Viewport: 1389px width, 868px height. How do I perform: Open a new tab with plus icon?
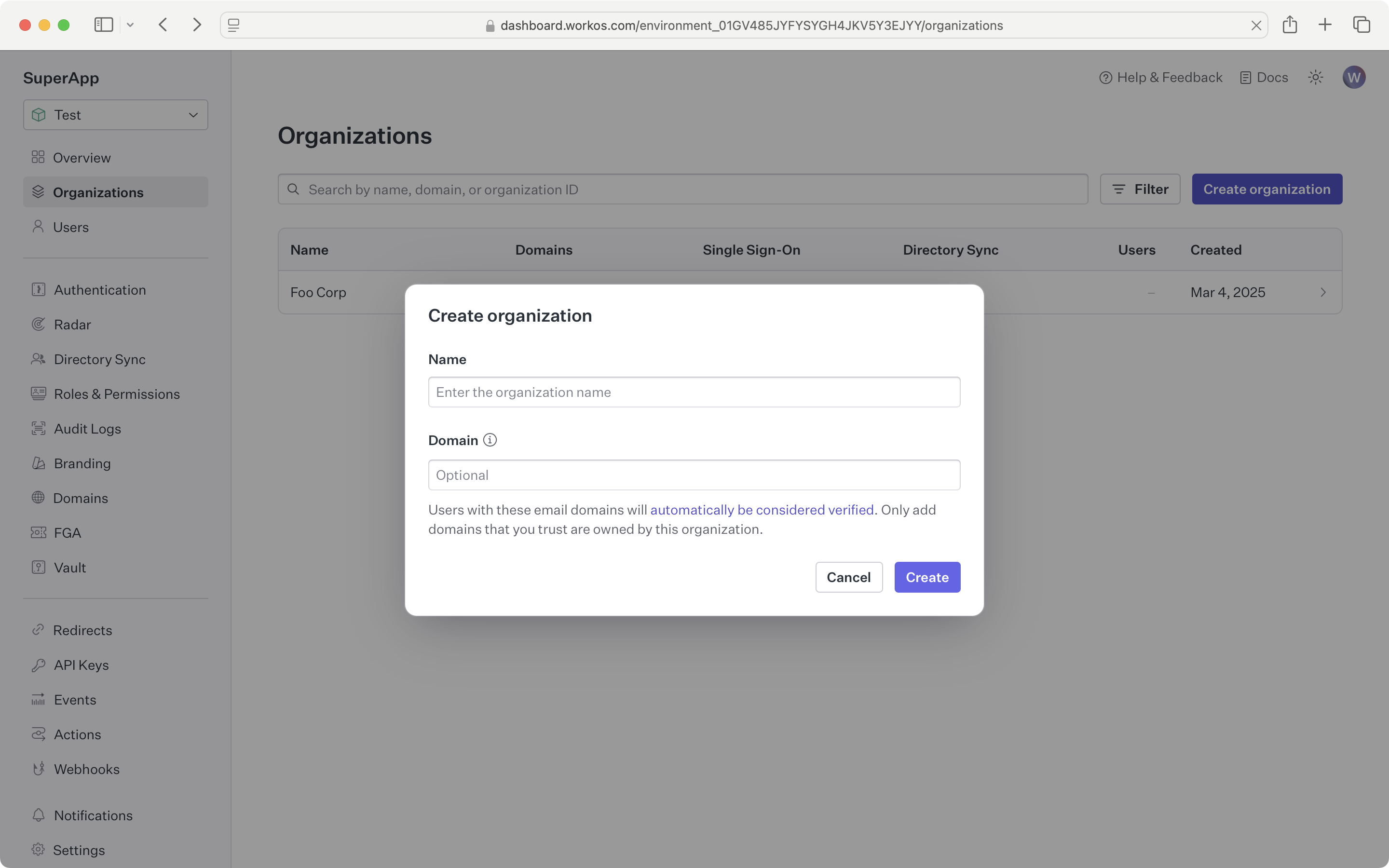(x=1325, y=25)
